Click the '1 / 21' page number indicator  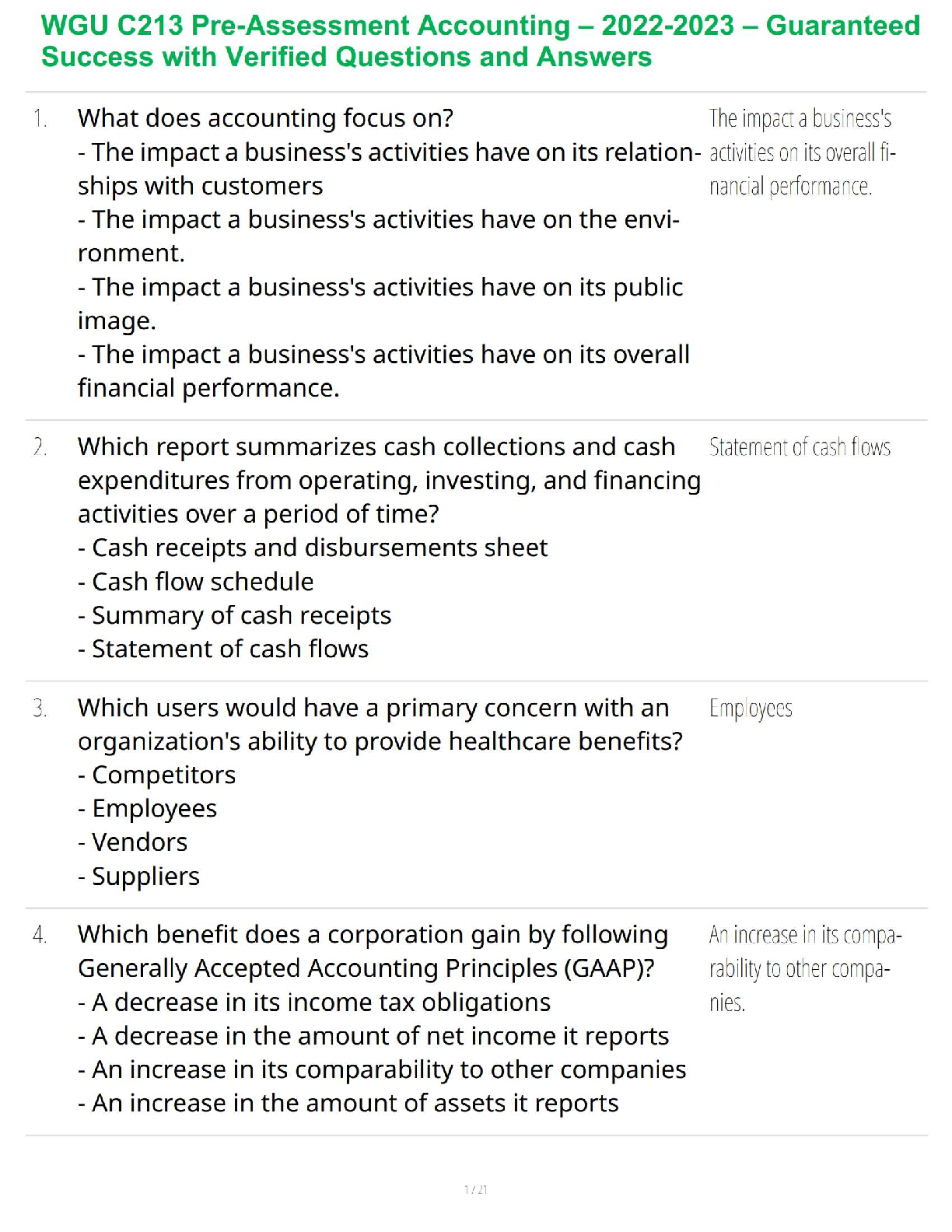[x=475, y=1189]
